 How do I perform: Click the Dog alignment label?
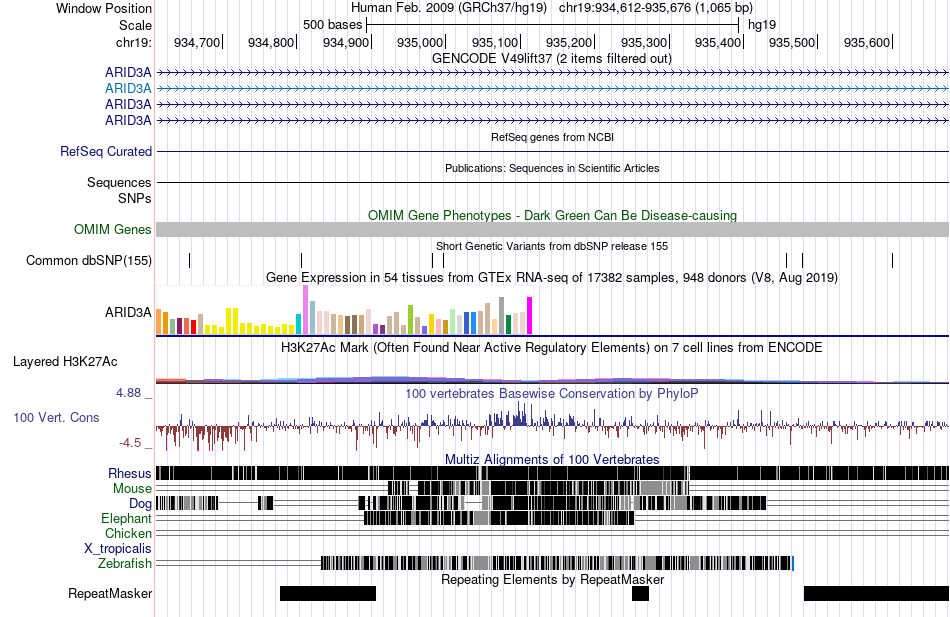(140, 504)
